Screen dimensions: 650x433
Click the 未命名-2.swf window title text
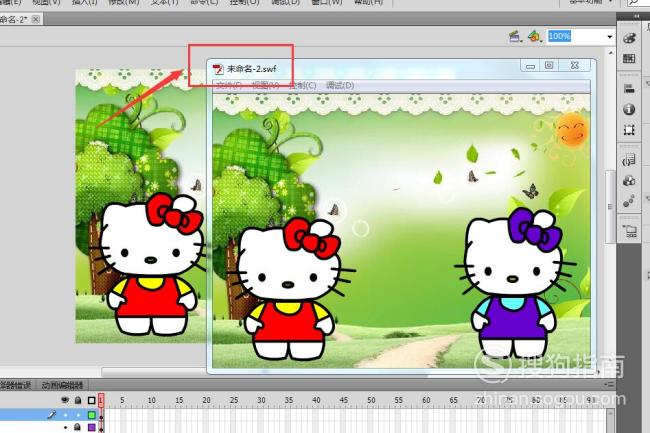point(251,69)
